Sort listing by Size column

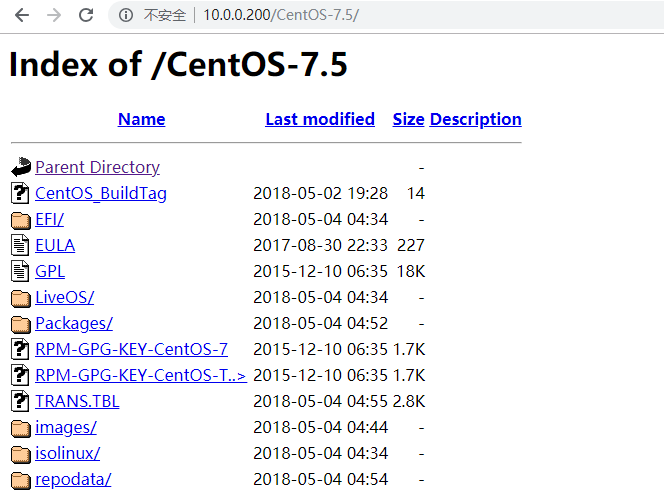[408, 119]
